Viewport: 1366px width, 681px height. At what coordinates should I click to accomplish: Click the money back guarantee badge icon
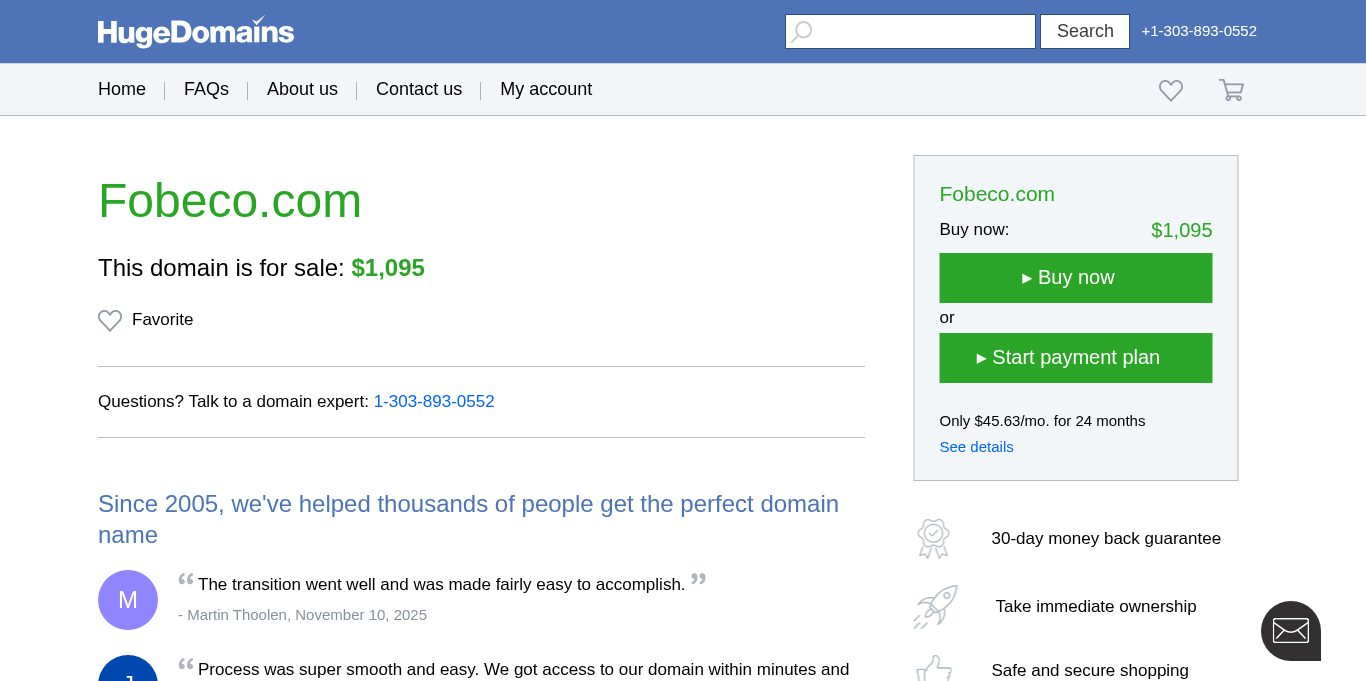[933, 538]
